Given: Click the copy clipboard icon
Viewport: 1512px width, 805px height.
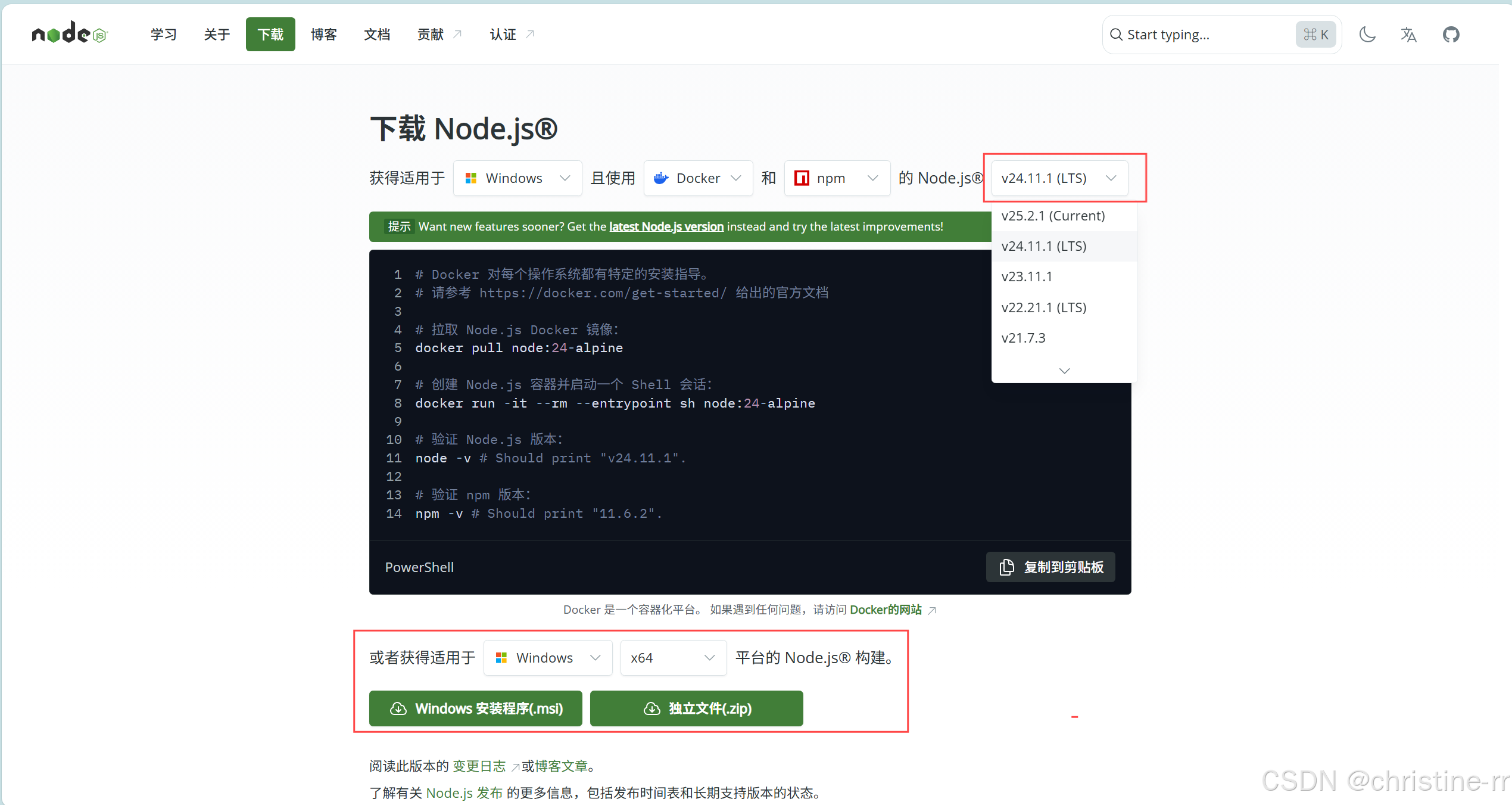Looking at the screenshot, I should click(x=1006, y=567).
